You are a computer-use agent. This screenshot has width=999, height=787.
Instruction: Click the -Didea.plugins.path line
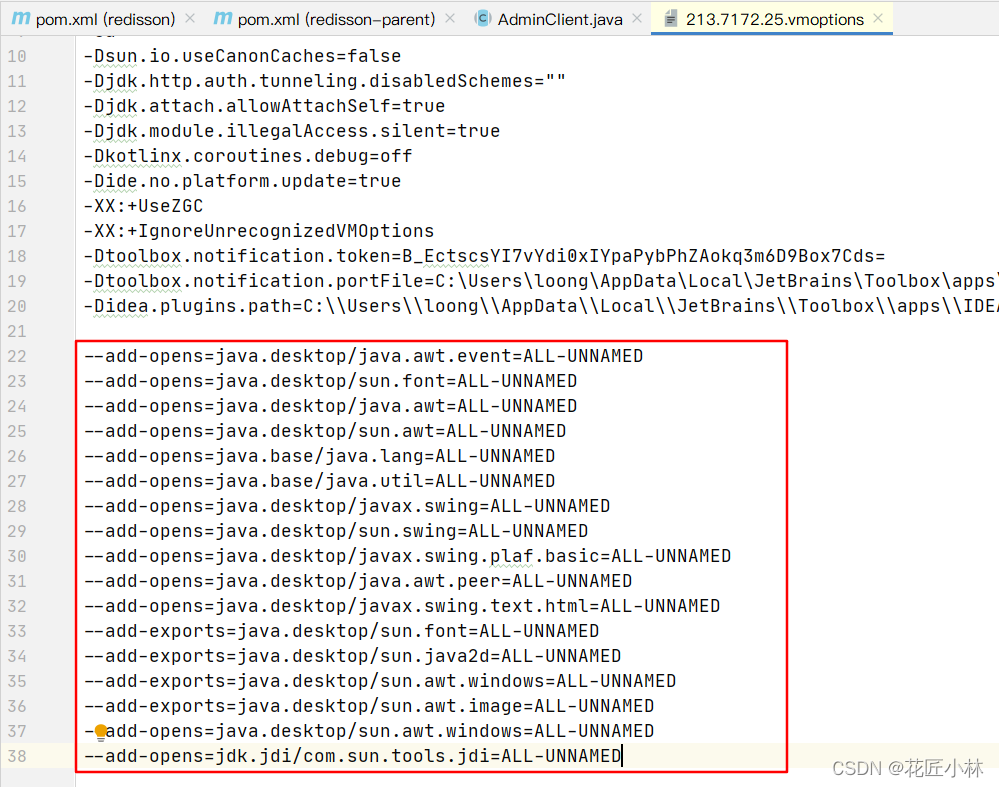point(541,306)
